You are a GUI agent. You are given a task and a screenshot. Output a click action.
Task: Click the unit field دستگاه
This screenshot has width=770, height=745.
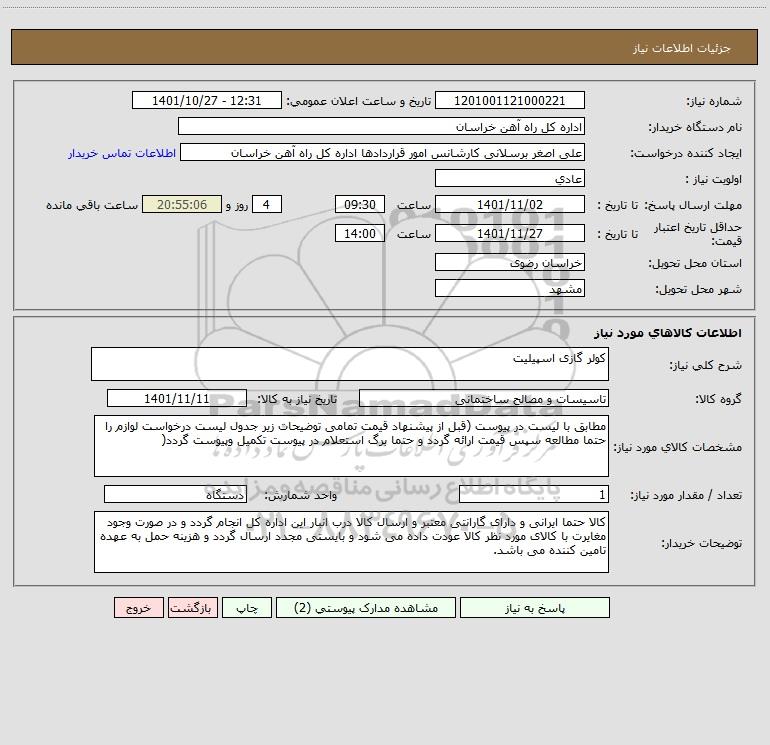(x=175, y=495)
